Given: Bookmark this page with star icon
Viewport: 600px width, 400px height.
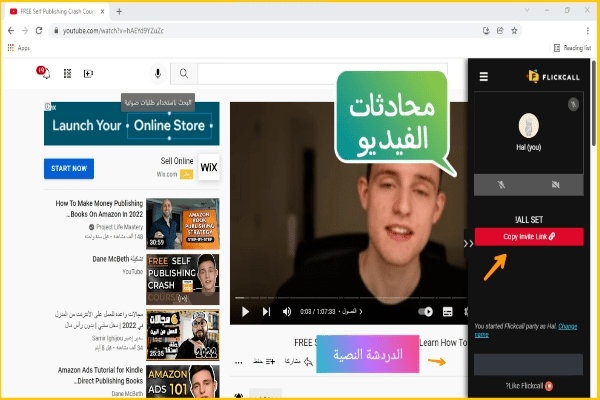Looking at the screenshot, I should (514, 31).
